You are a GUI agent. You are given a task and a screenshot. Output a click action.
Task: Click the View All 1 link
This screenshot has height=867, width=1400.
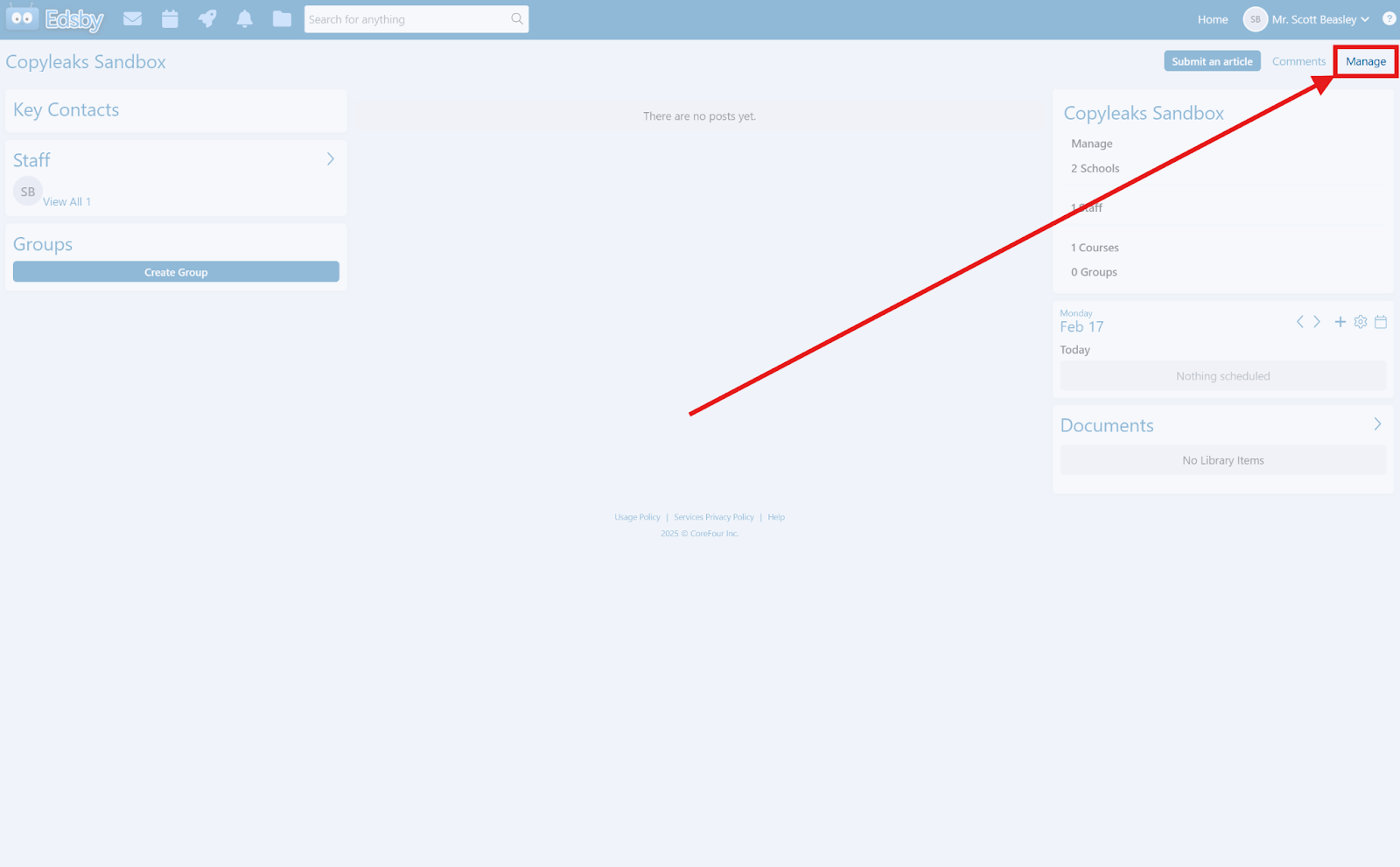(66, 201)
